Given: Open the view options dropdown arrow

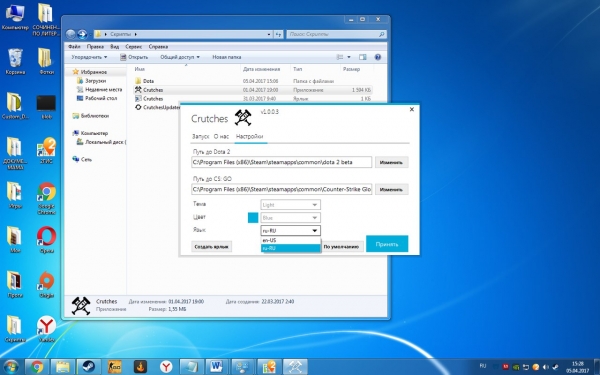Looking at the screenshot, I should (x=349, y=57).
